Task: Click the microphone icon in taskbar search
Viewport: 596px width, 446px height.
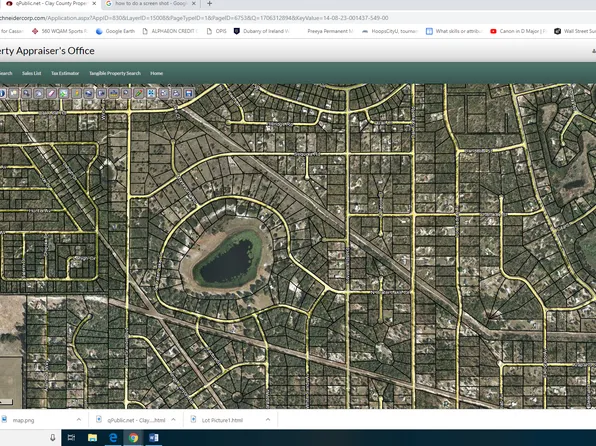Action: coord(52,438)
